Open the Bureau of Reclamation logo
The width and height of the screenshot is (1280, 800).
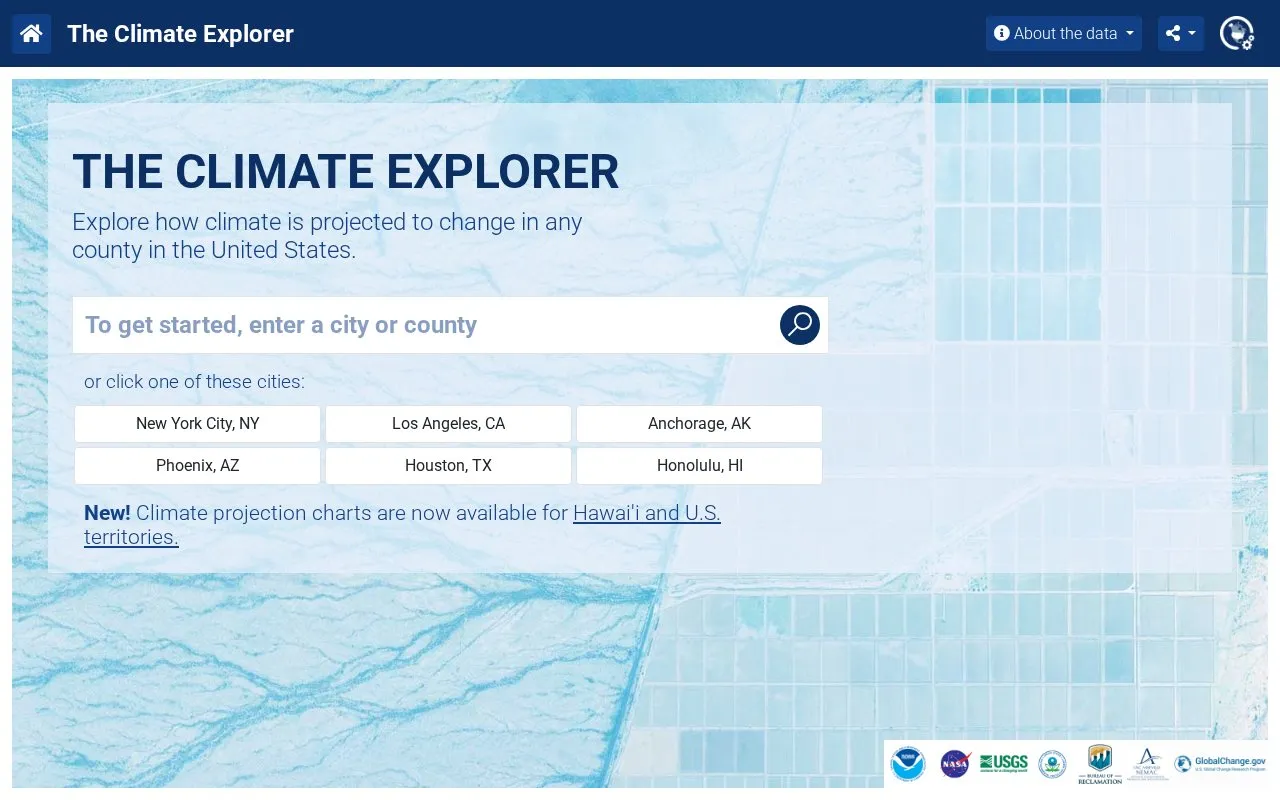(x=1100, y=764)
